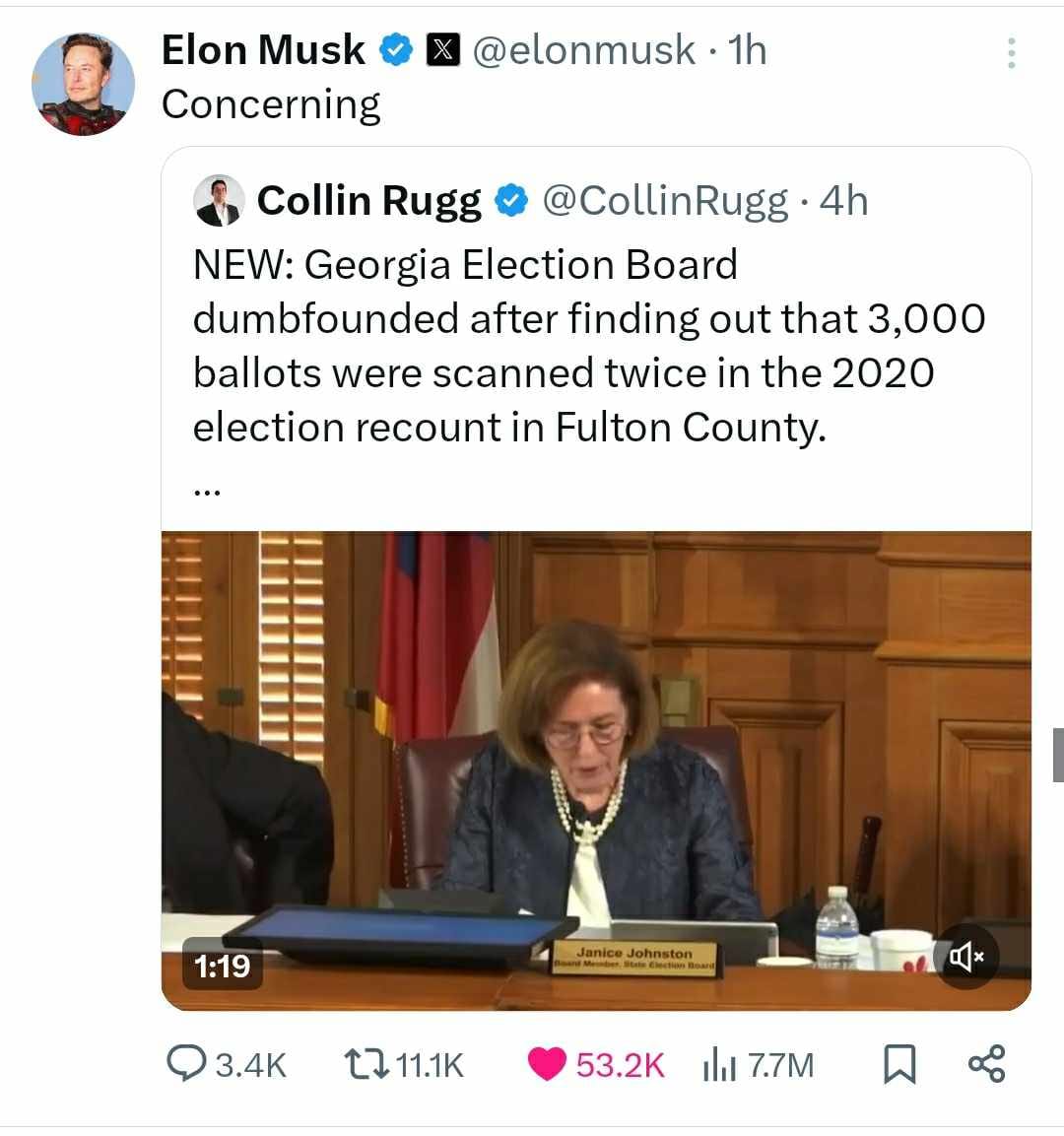The image size is (1064, 1136).
Task: Share the post via share icon
Action: 986,1064
